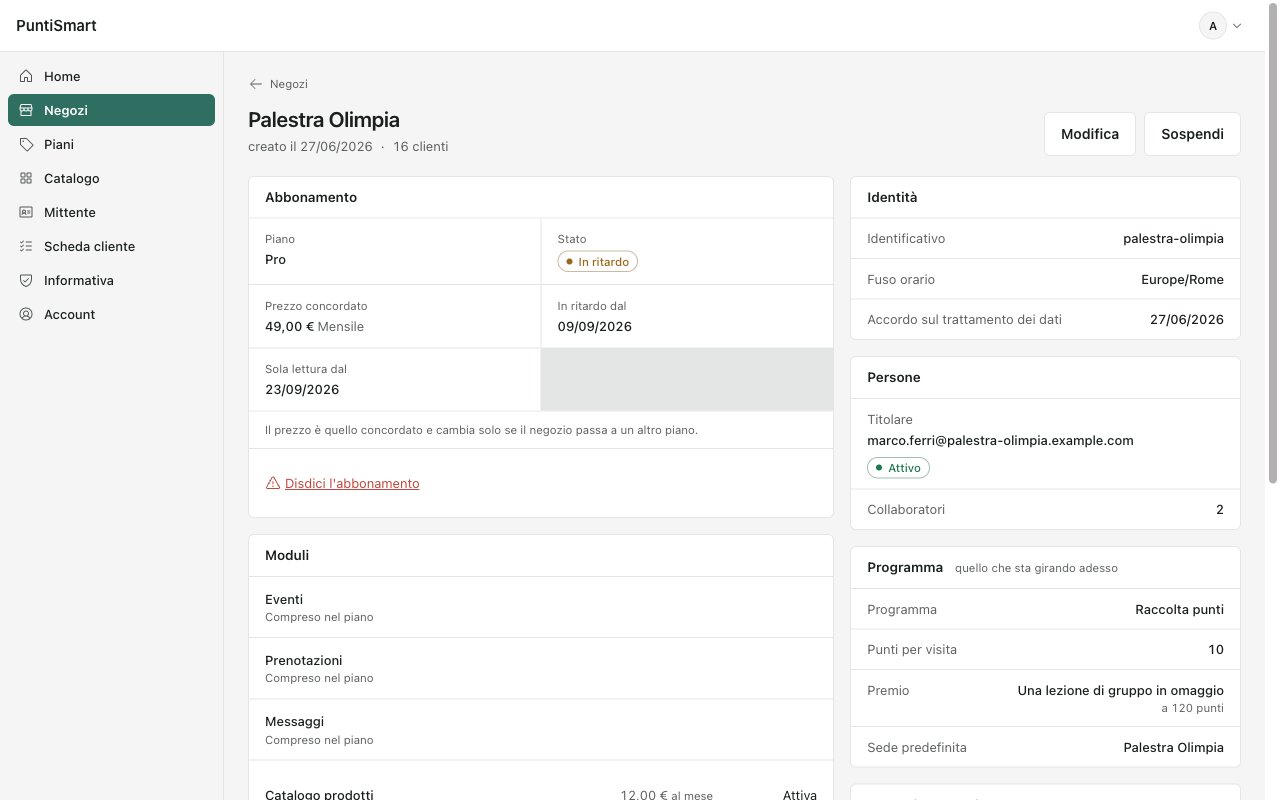Go to the Account page
This screenshot has height=800, width=1280.
(111, 314)
